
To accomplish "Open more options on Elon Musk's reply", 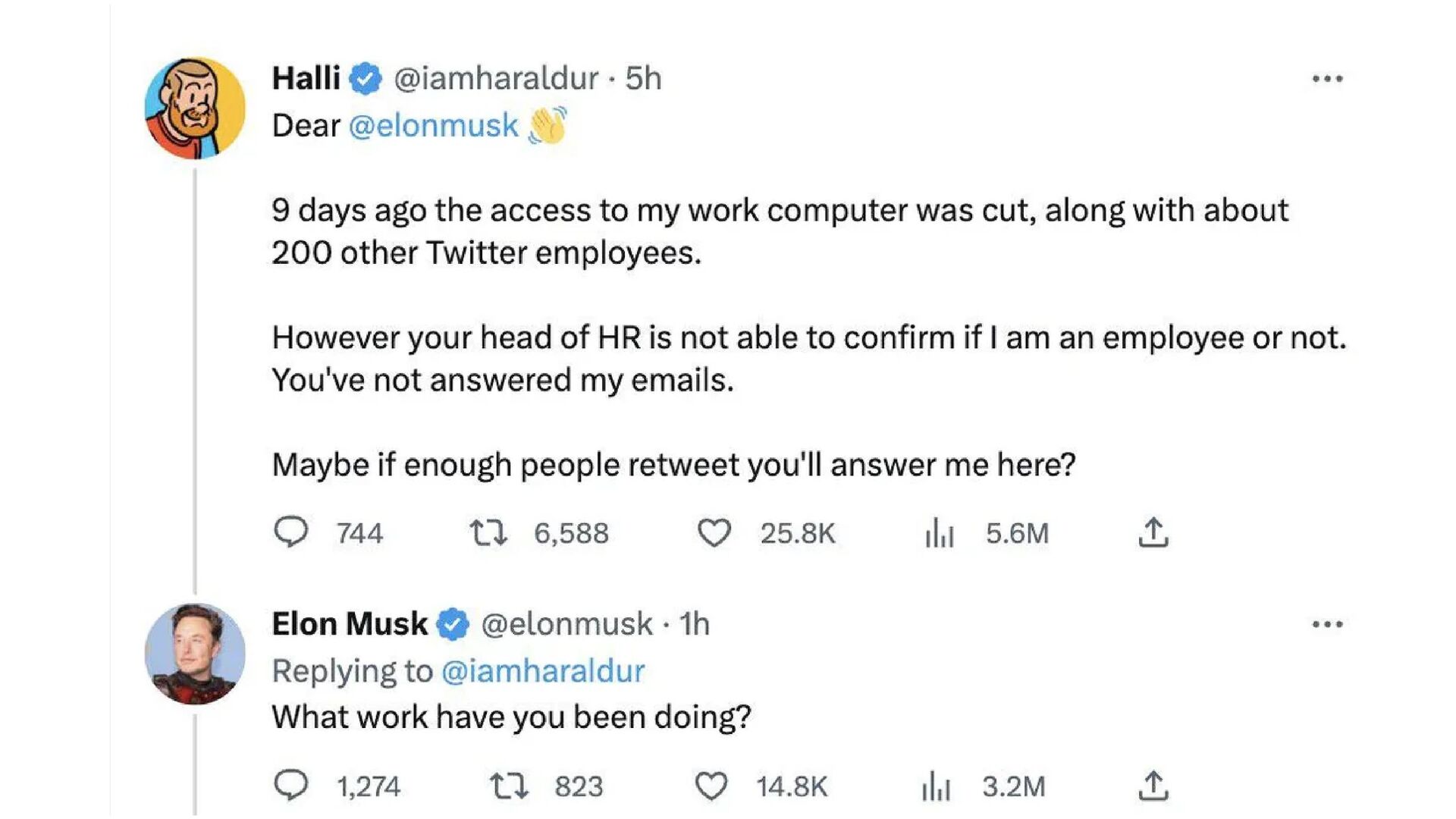I will (x=1327, y=625).
